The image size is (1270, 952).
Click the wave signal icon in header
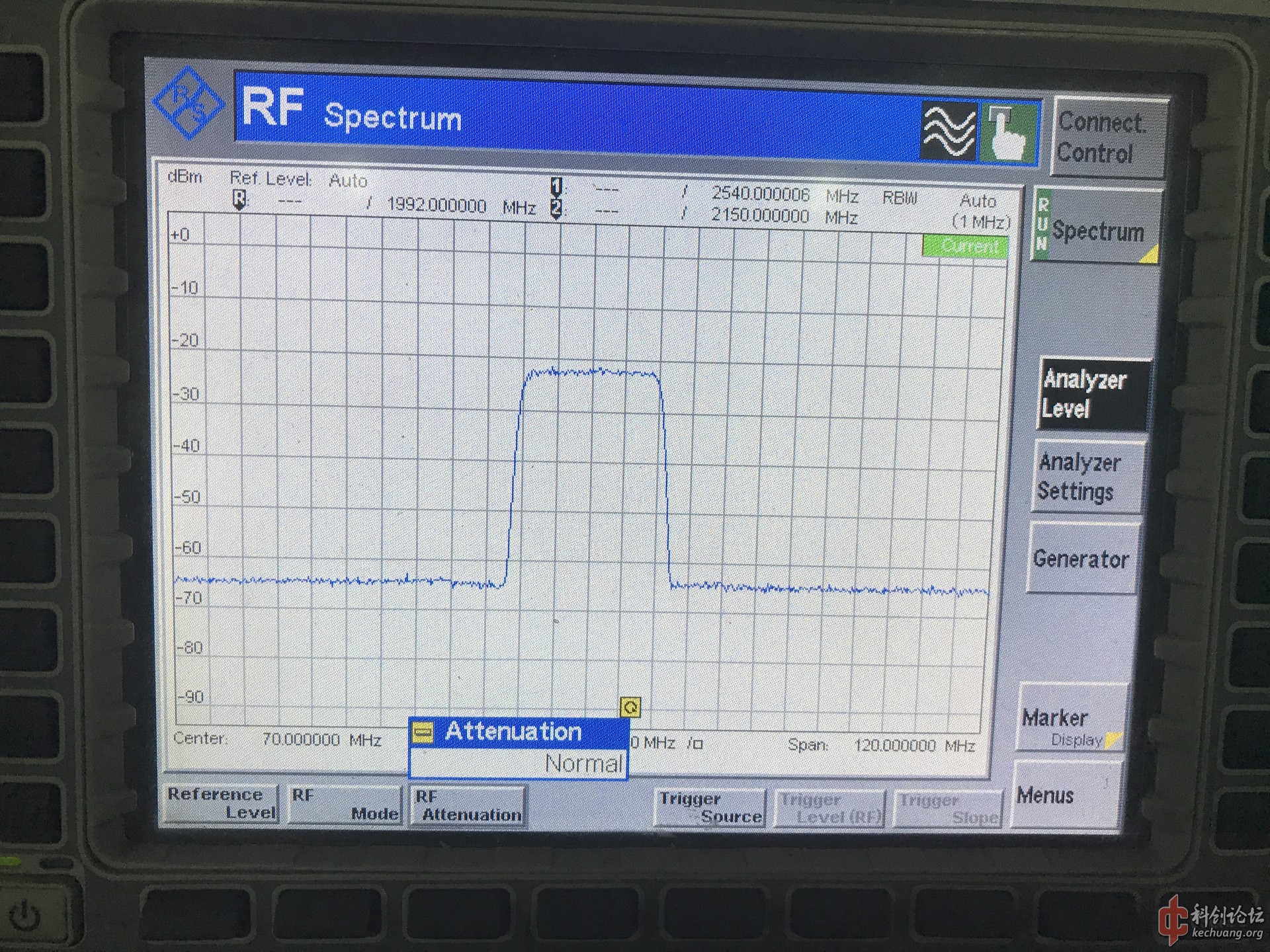[x=949, y=132]
